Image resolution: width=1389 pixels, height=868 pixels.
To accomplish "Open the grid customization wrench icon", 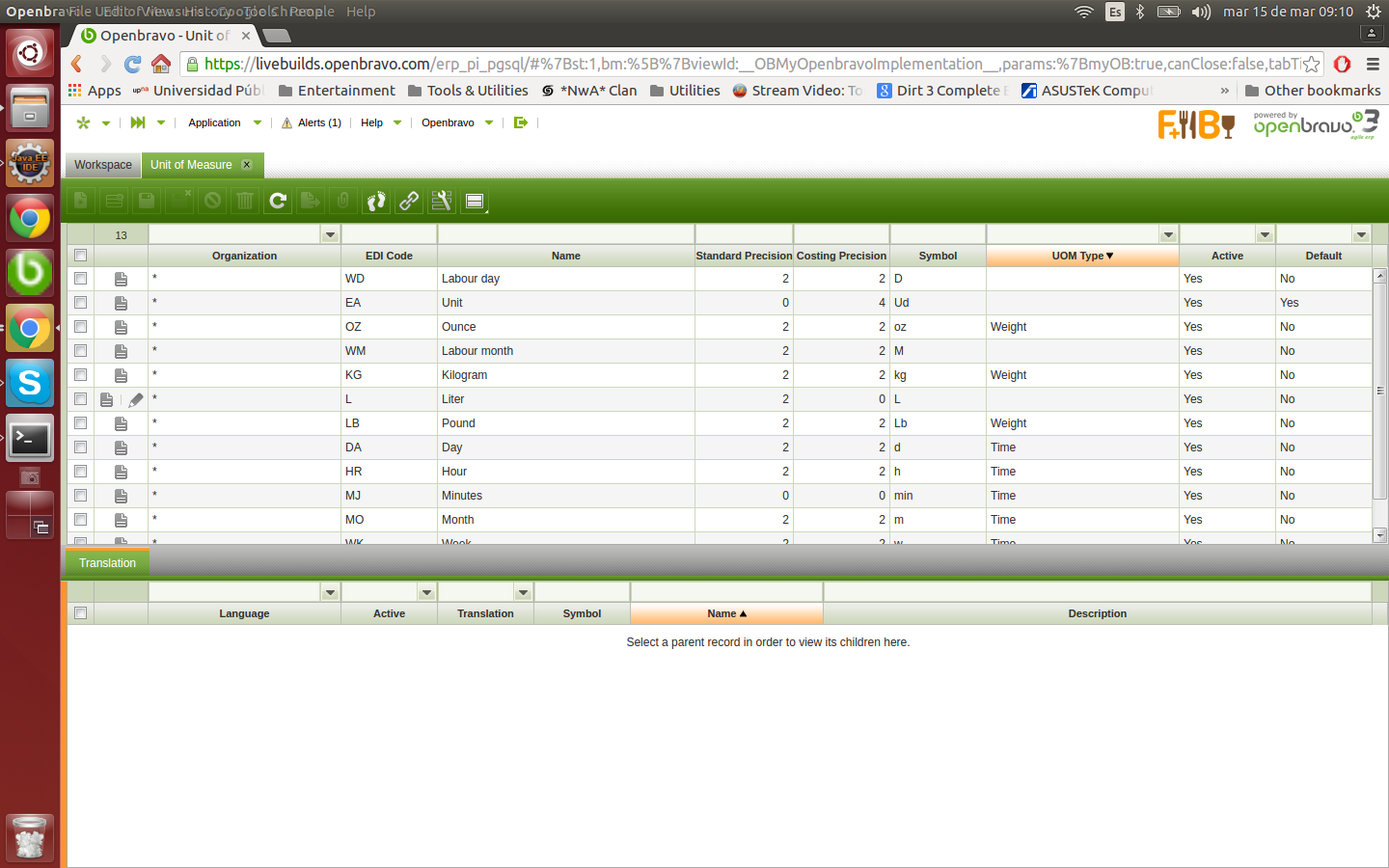I will [442, 201].
